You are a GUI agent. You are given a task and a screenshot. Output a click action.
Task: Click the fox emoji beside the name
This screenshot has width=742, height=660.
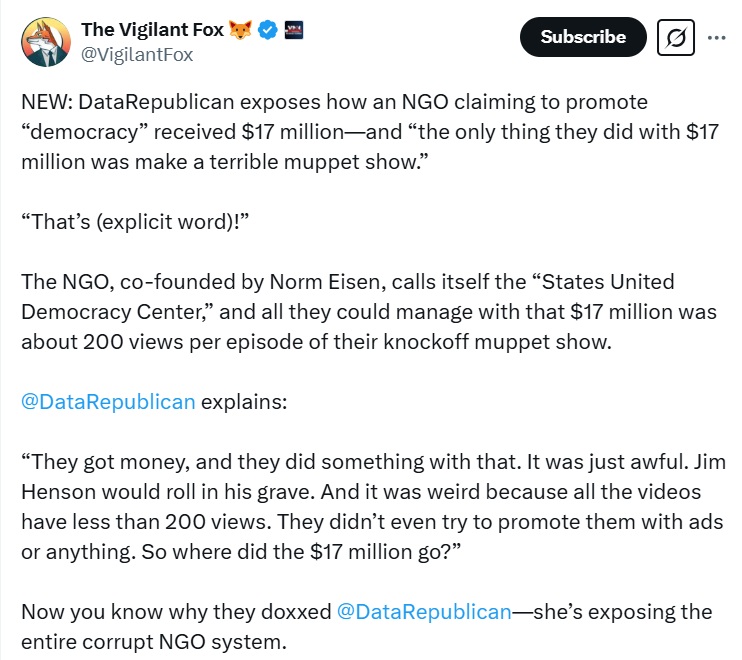coord(240,30)
